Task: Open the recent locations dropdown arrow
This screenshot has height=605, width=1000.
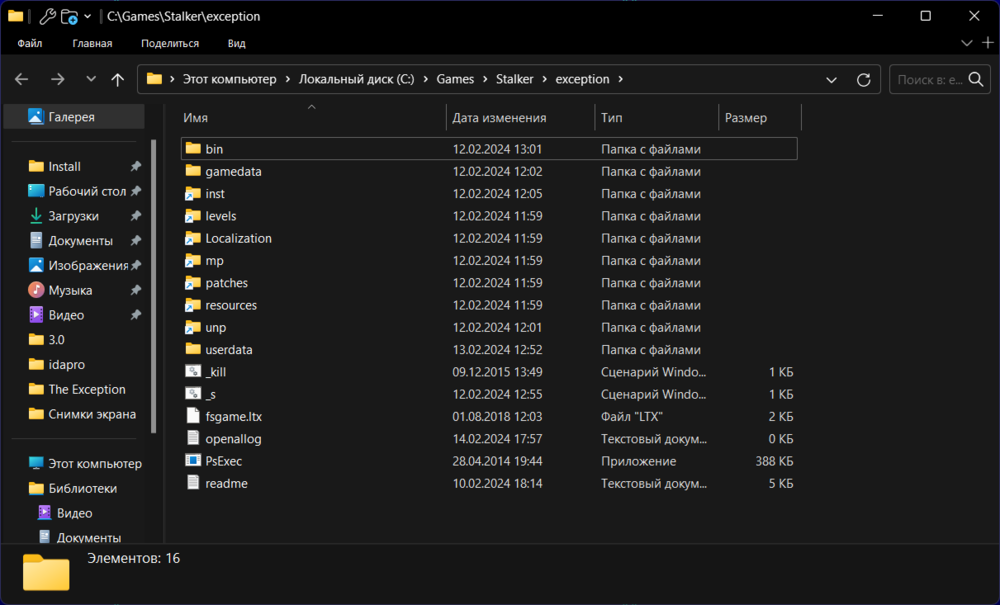Action: tap(91, 79)
